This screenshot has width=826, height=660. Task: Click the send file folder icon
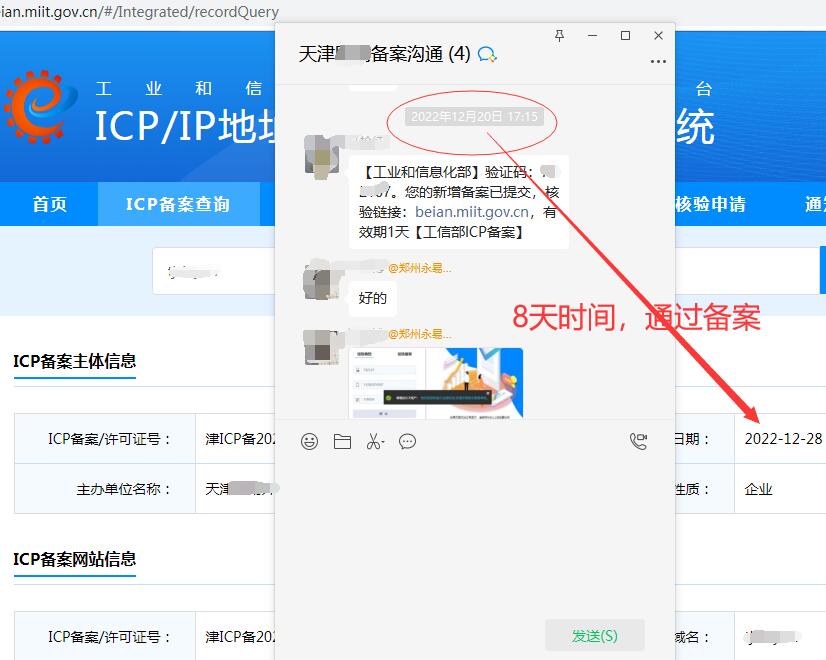[x=342, y=441]
